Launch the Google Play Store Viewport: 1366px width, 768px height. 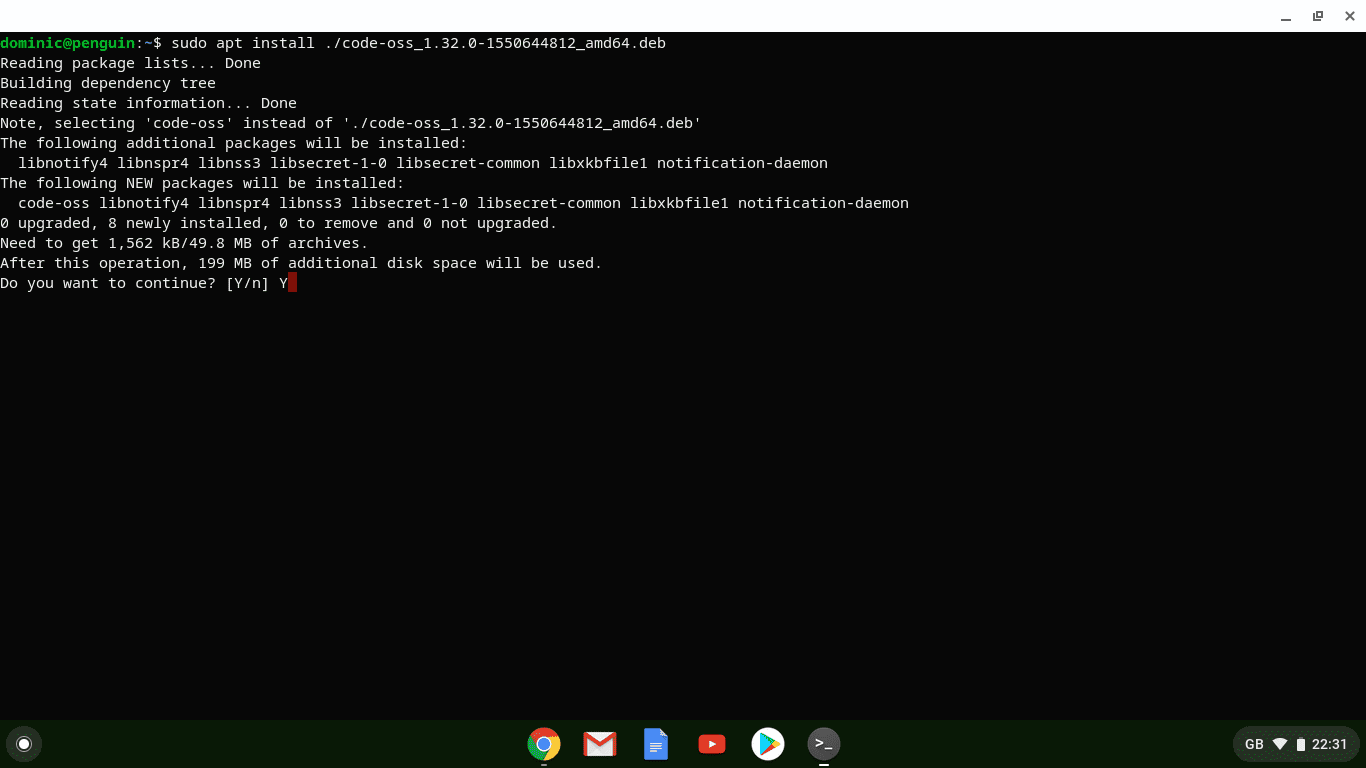(x=767, y=744)
